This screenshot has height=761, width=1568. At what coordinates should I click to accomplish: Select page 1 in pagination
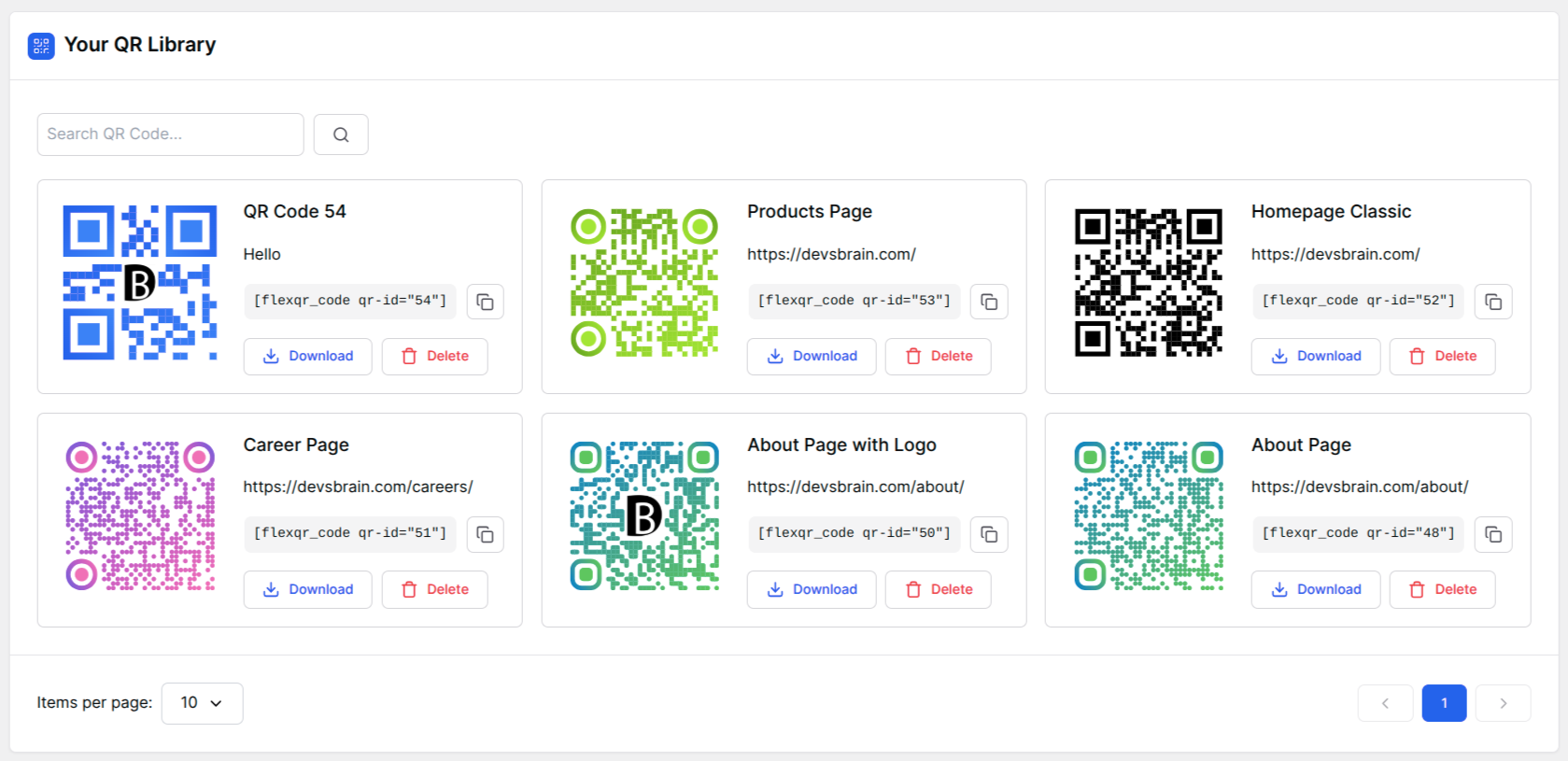point(1445,703)
